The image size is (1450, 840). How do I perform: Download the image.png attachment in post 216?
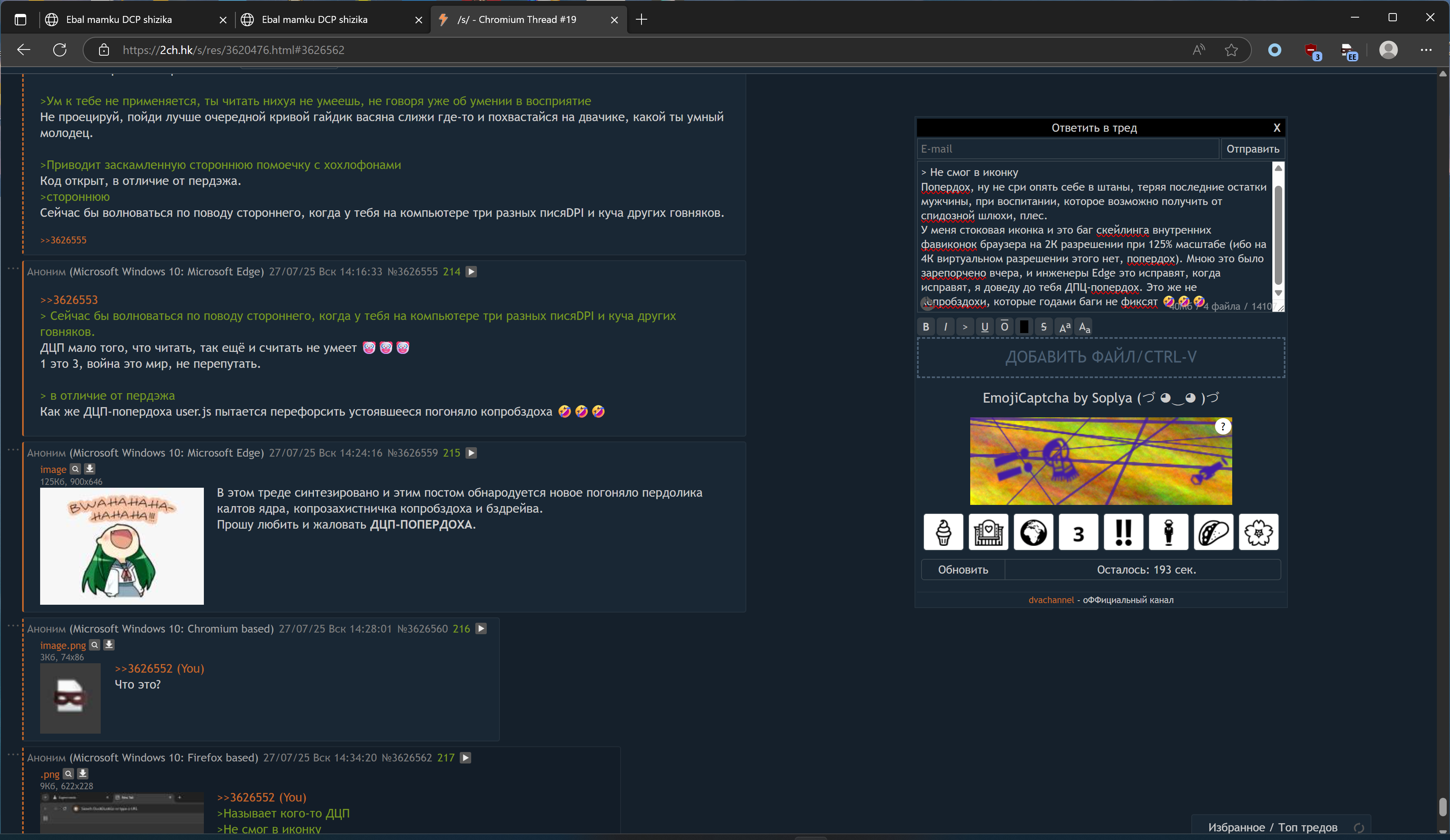click(109, 644)
